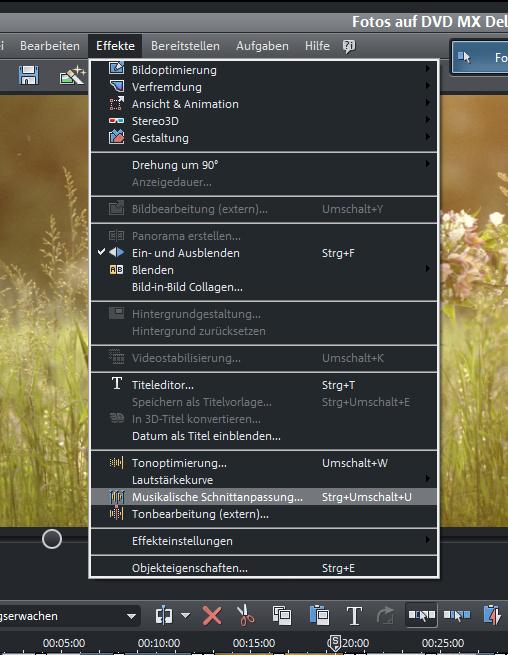508x655 pixels.
Task: Choose Datum als Titel einblenden...
Action: [x=264, y=436]
